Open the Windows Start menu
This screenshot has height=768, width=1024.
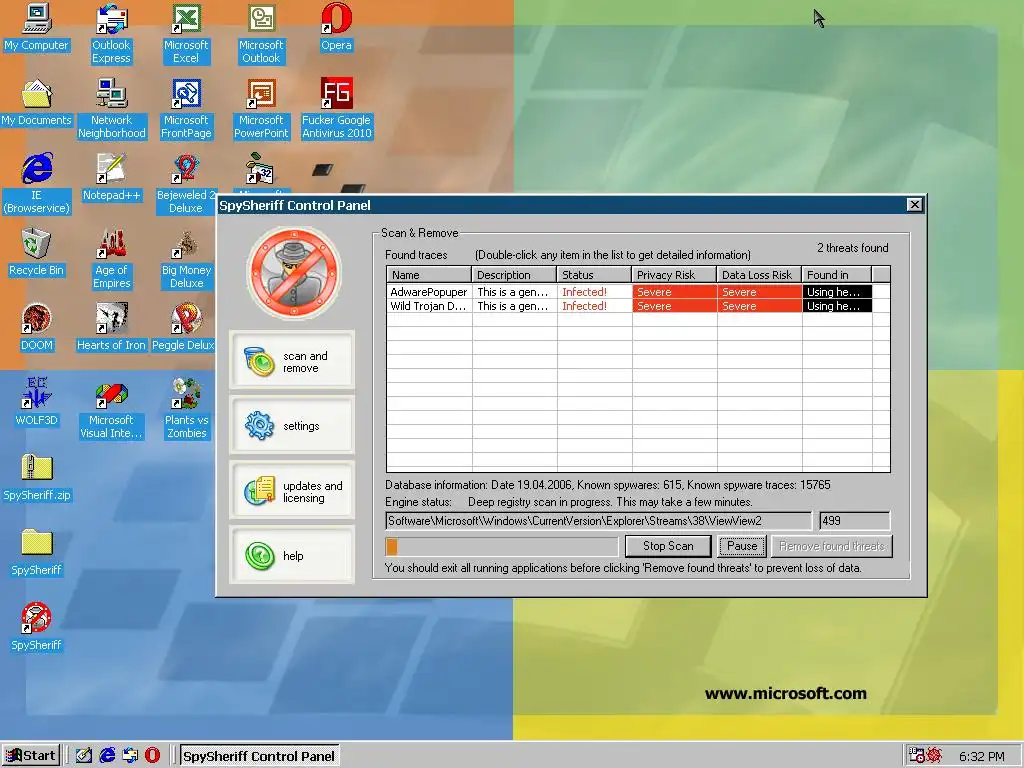click(x=31, y=756)
